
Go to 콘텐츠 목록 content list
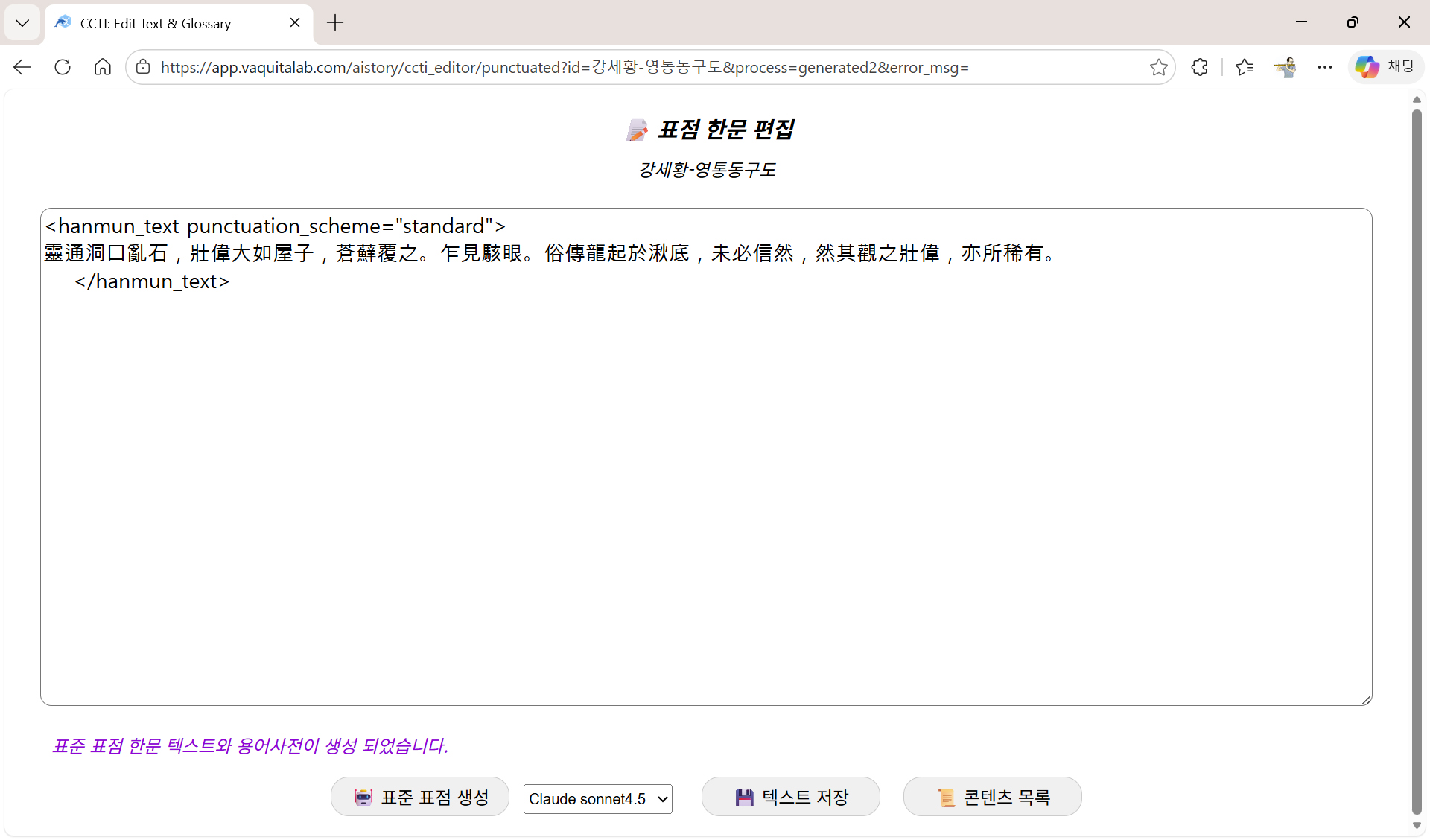[992, 798]
